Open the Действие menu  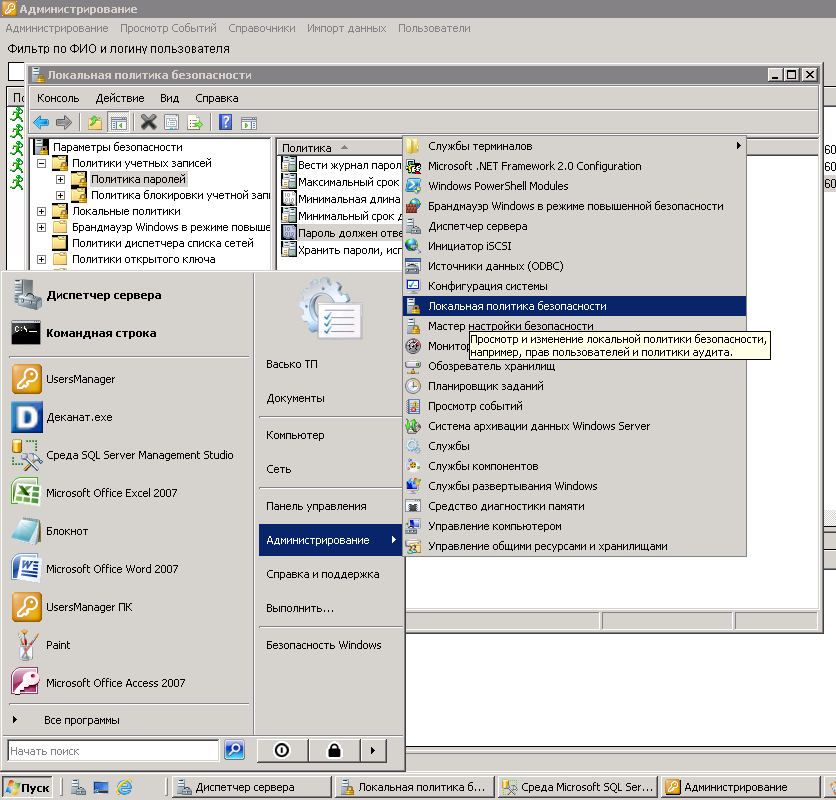pos(120,98)
